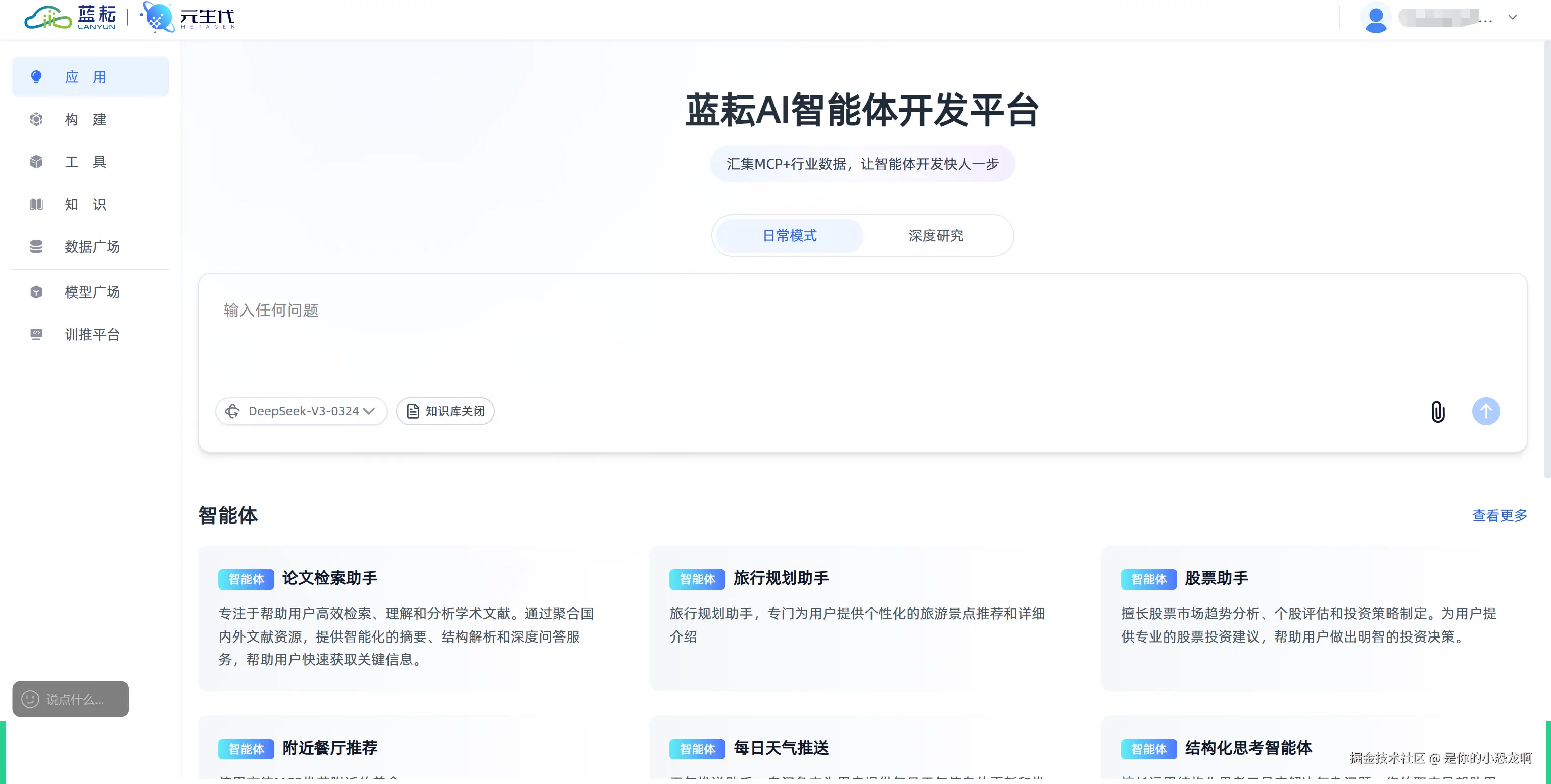Open 数据广场 in the sidebar

[91, 247]
